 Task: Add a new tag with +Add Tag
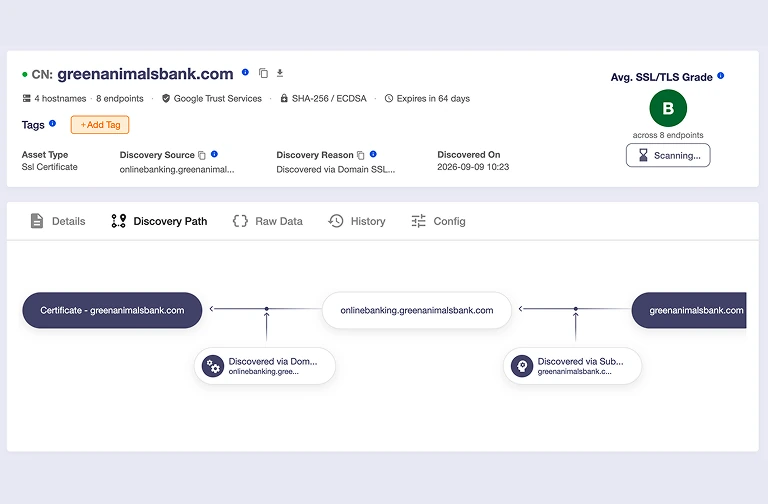tap(100, 125)
